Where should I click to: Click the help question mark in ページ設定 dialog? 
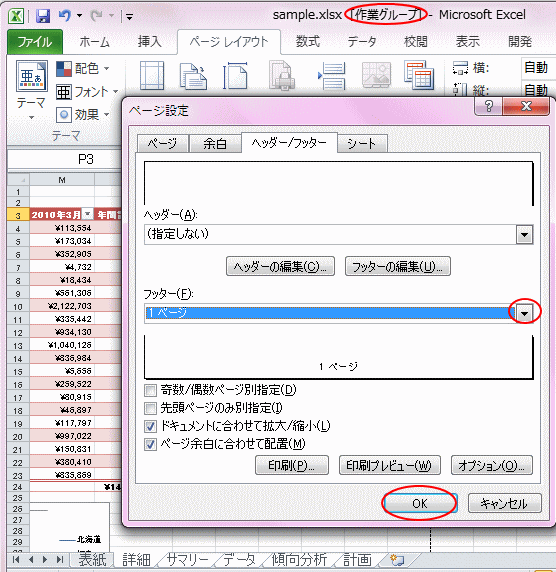coord(489,106)
